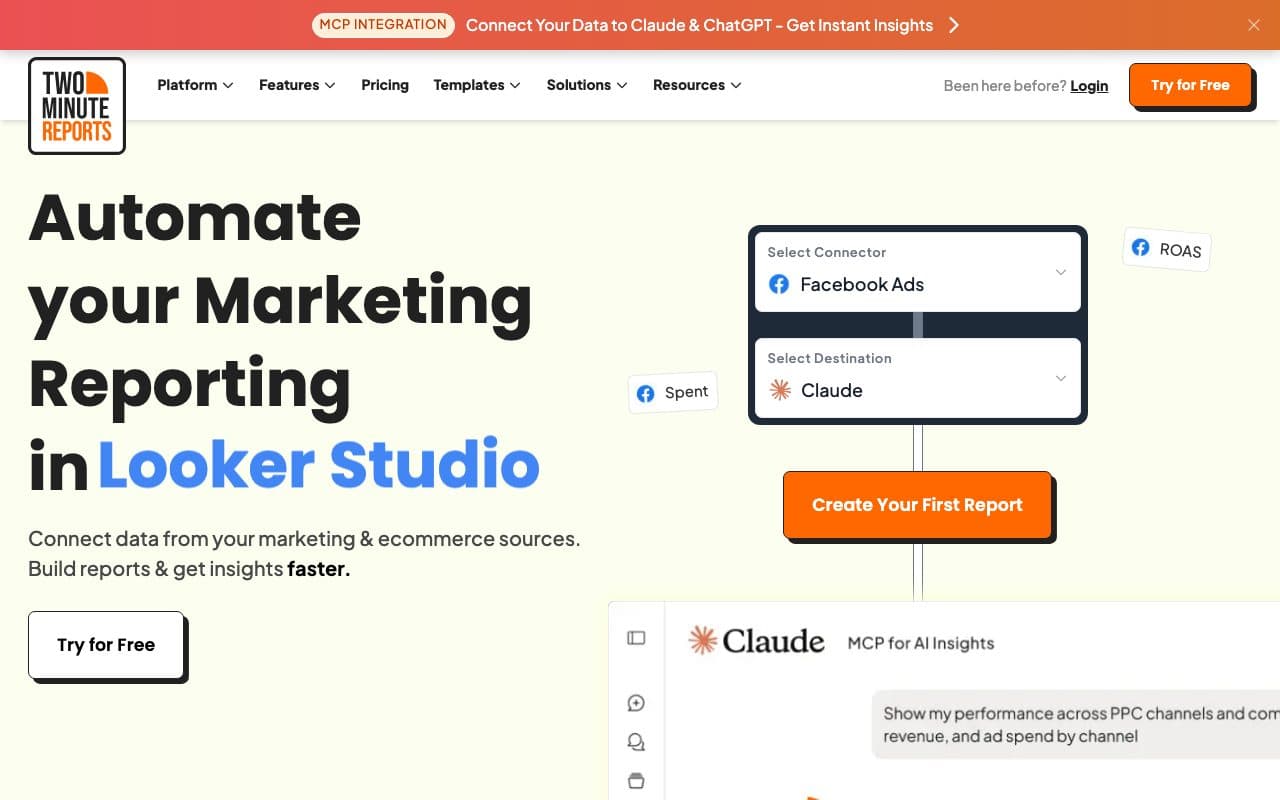Click Create Your First Report button
The height and width of the screenshot is (800, 1280).
click(x=917, y=505)
